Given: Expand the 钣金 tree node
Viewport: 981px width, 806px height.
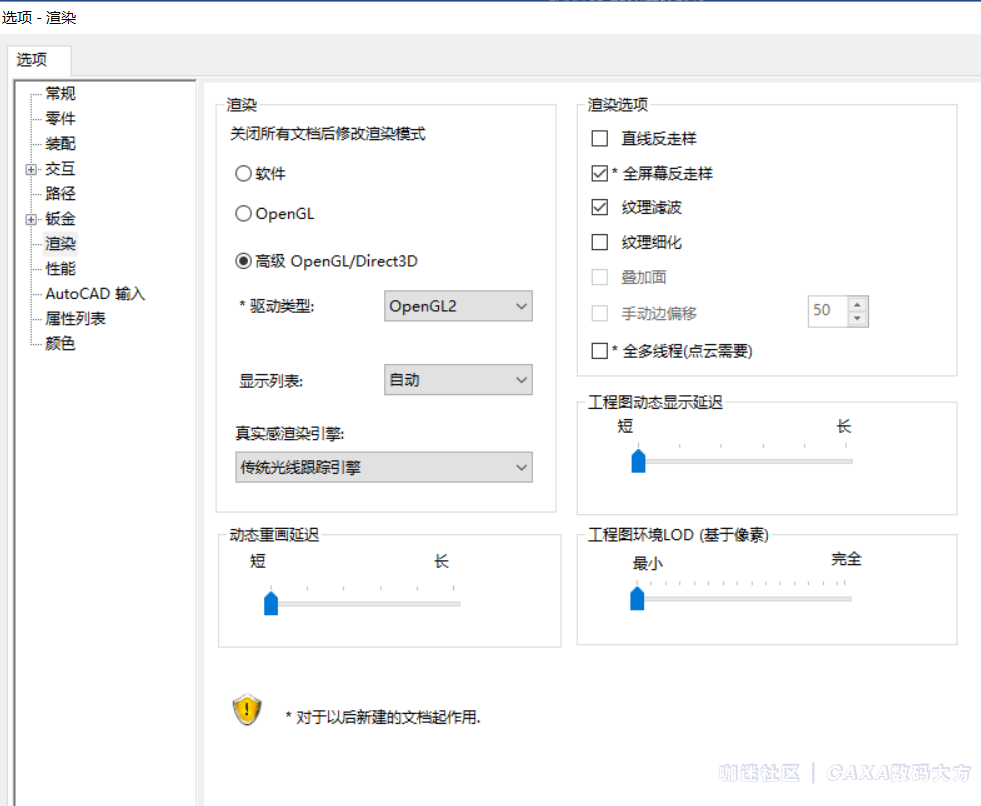Looking at the screenshot, I should [x=31, y=219].
